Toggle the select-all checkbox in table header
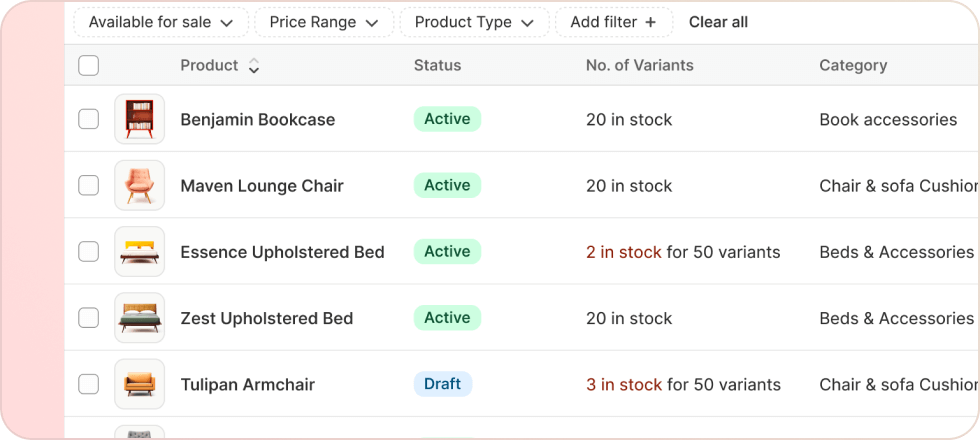Viewport: 980px width, 440px height. pos(89,66)
